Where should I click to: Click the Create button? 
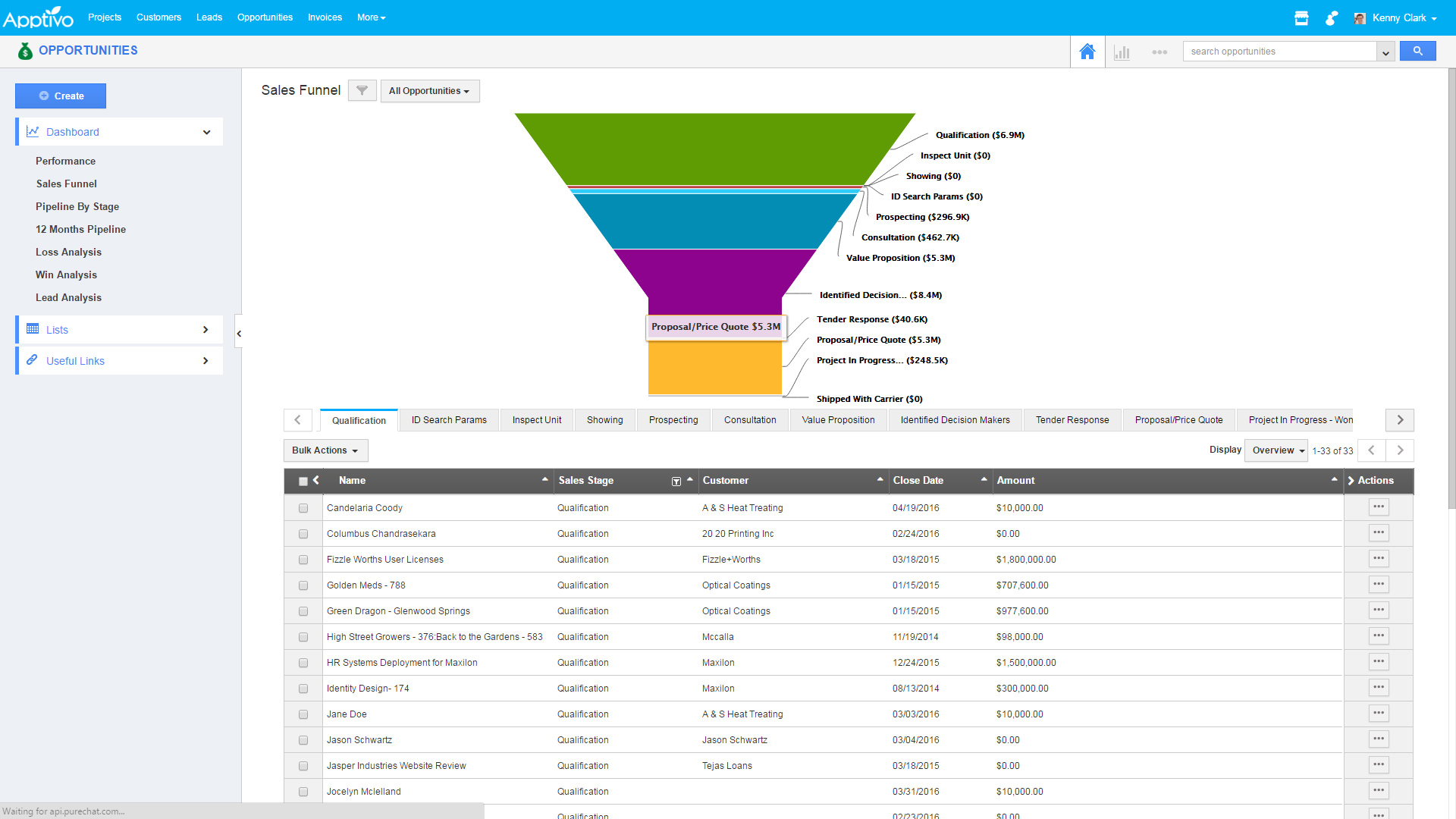61,96
